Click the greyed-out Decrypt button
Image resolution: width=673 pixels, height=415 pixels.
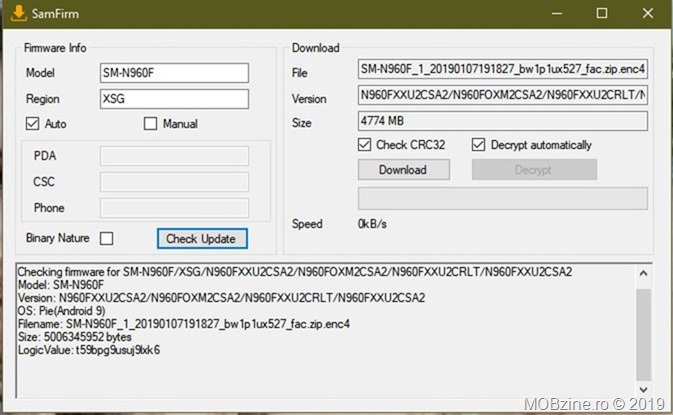tap(534, 170)
